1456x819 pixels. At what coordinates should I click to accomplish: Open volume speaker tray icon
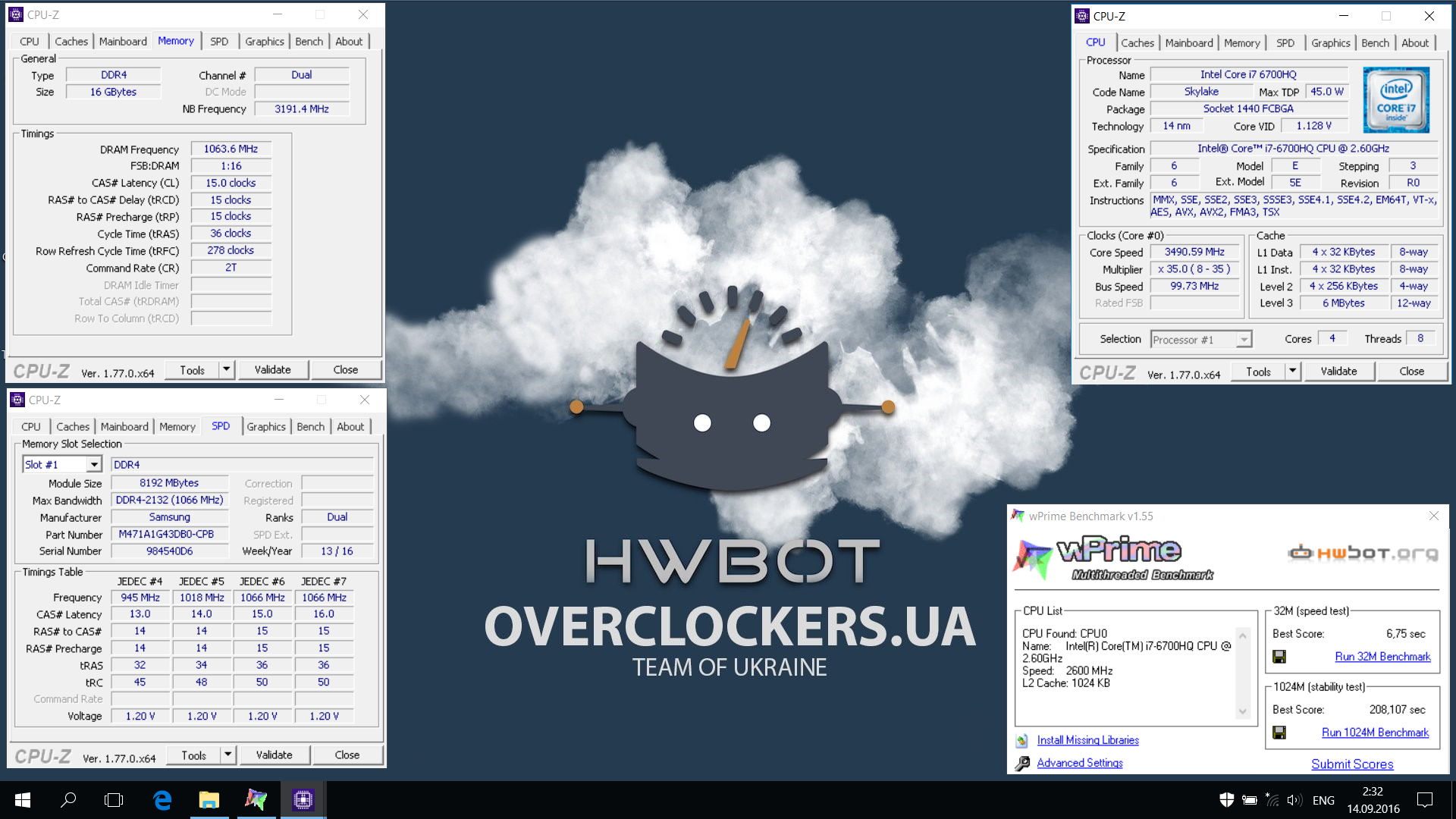(1294, 800)
